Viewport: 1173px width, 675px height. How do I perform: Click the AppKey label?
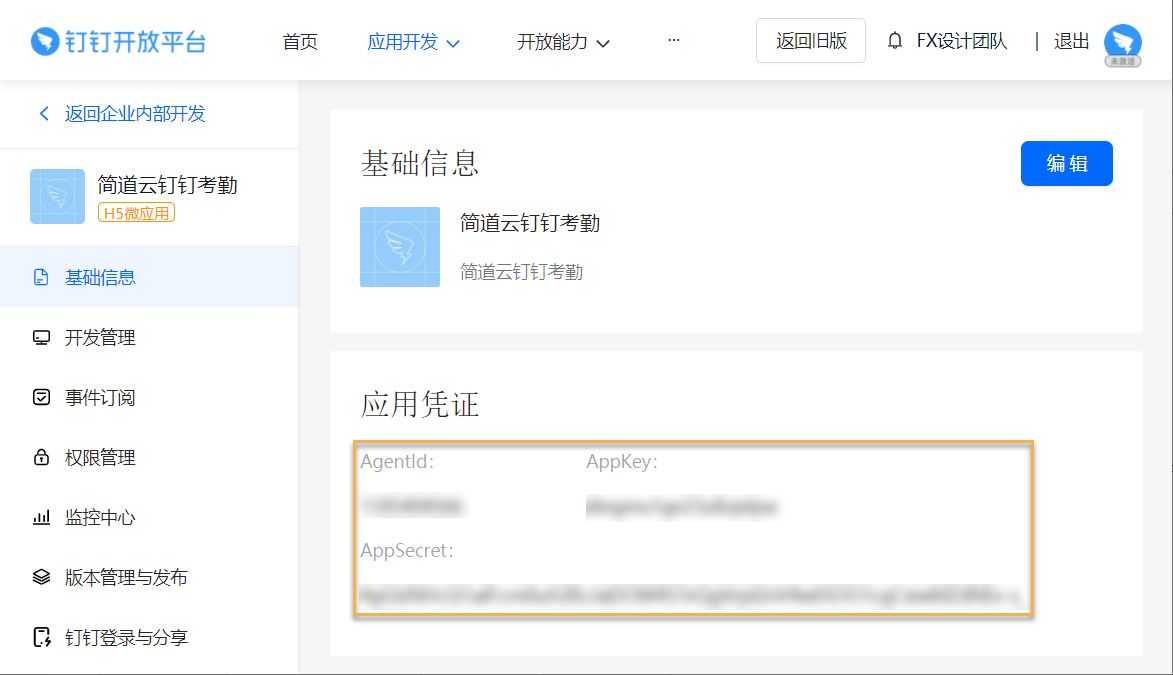tap(622, 462)
